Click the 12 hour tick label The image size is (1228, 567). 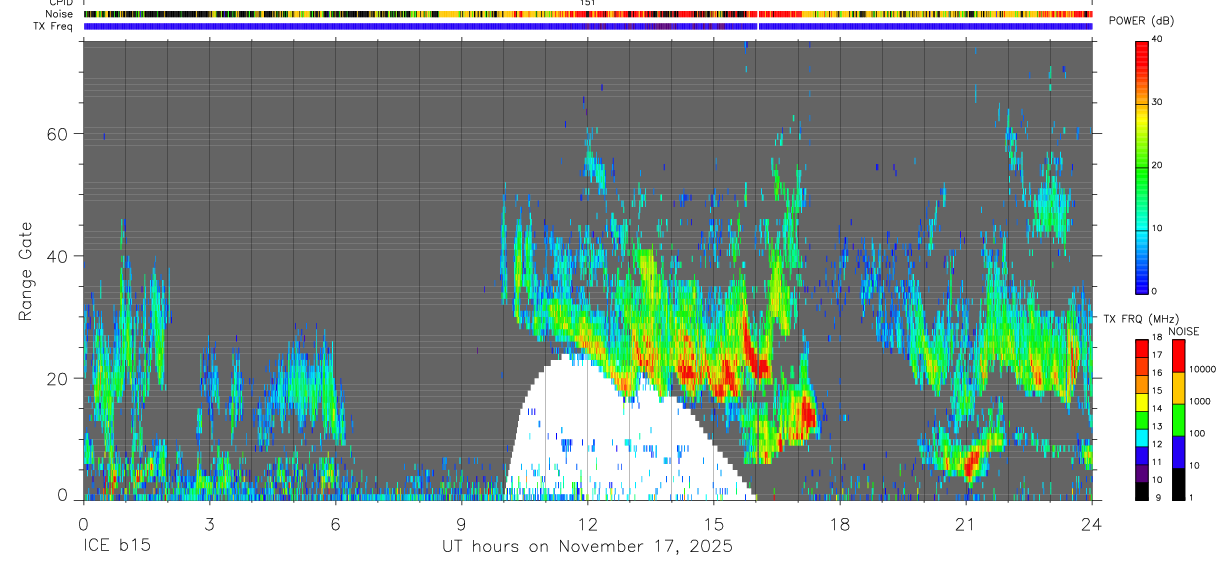pyautogui.click(x=587, y=524)
